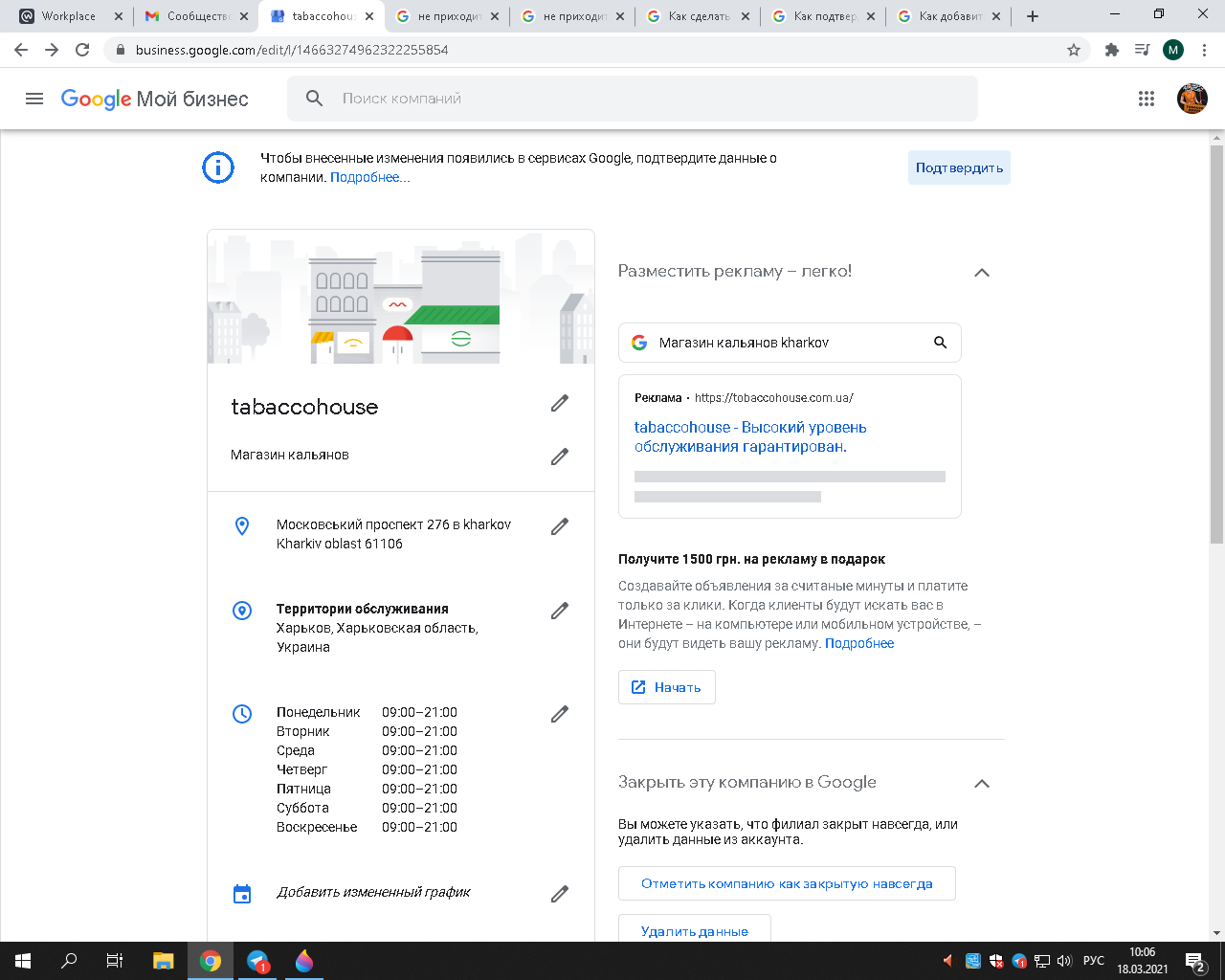Click the search icon in the company search bar
The height and width of the screenshot is (980, 1225).
[314, 99]
